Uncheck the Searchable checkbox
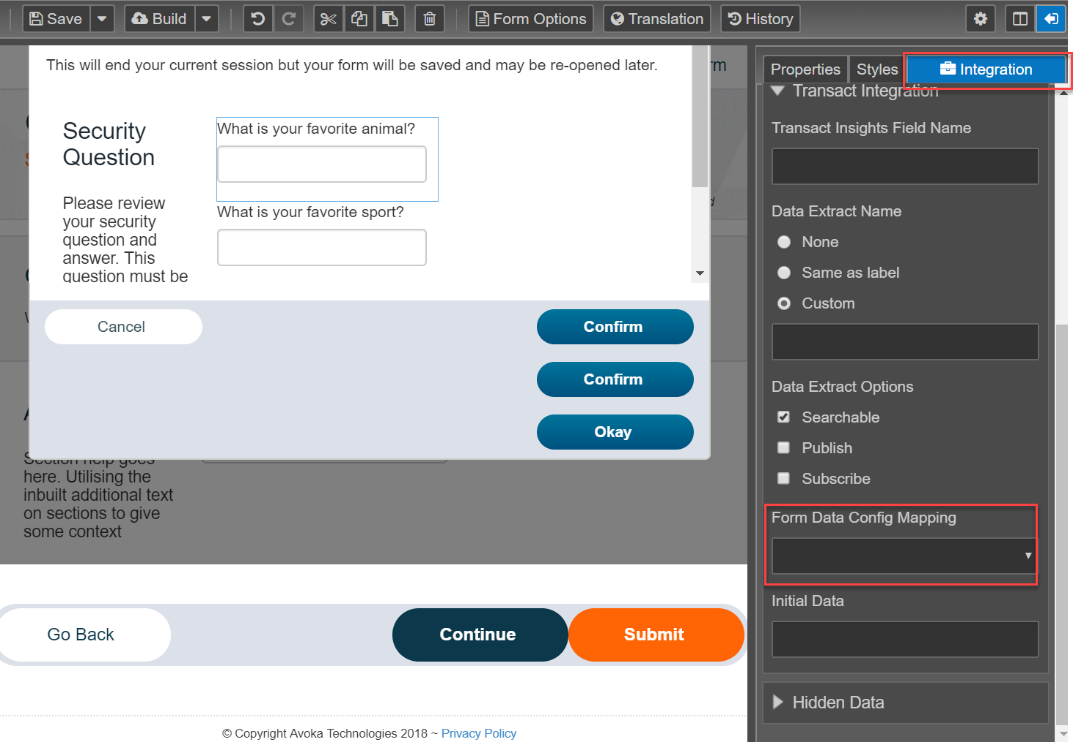The height and width of the screenshot is (742, 1073). click(x=784, y=417)
